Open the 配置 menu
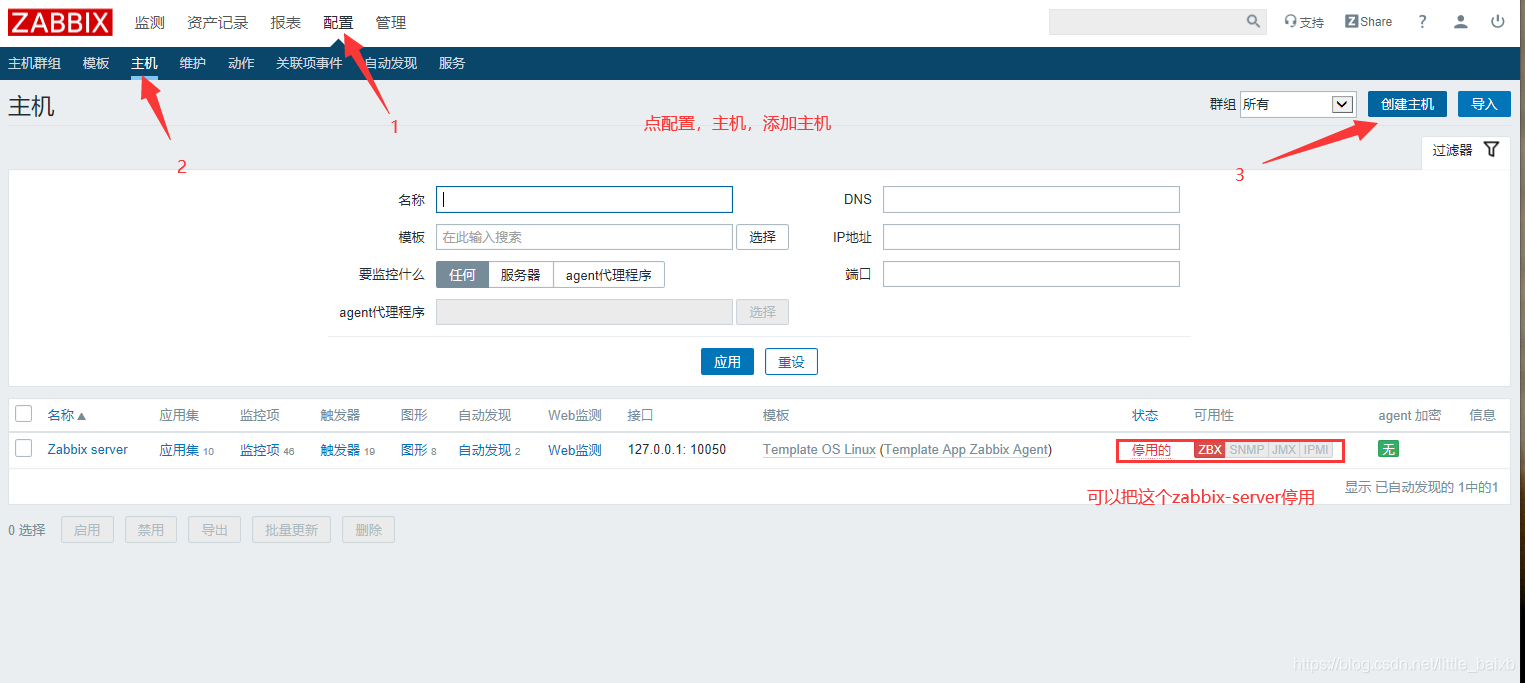 tap(338, 22)
